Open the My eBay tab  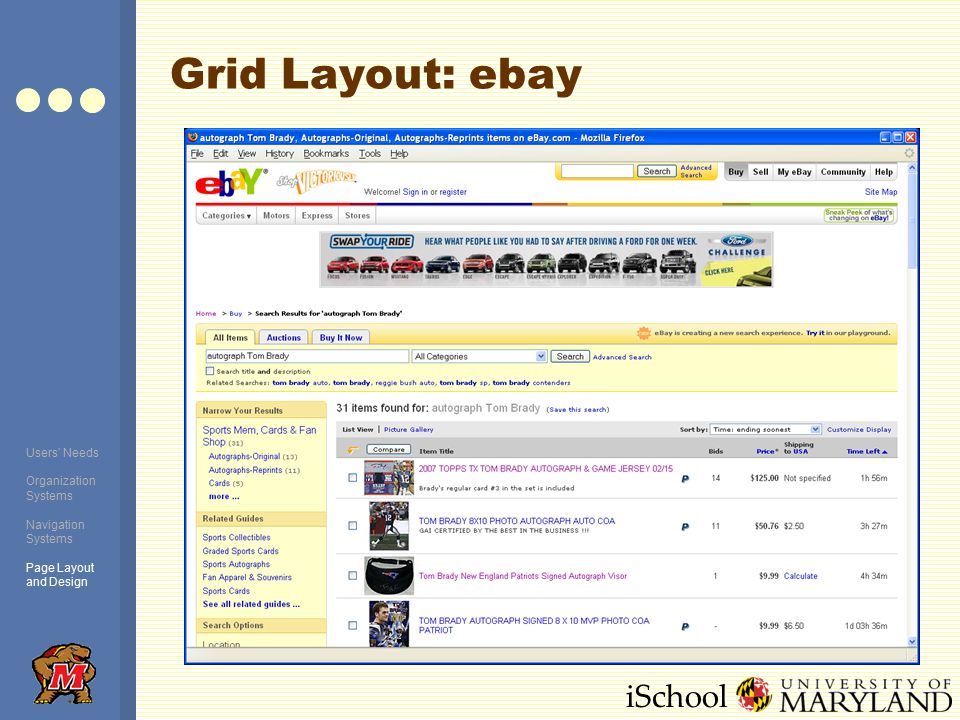click(794, 172)
